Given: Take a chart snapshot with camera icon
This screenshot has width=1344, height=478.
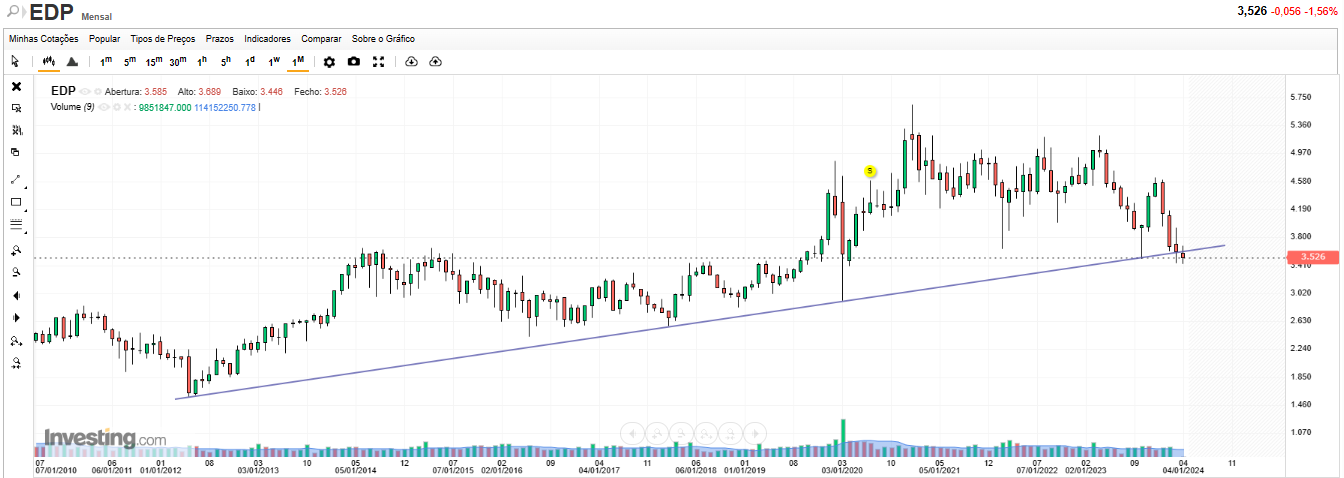Looking at the screenshot, I should point(354,62).
